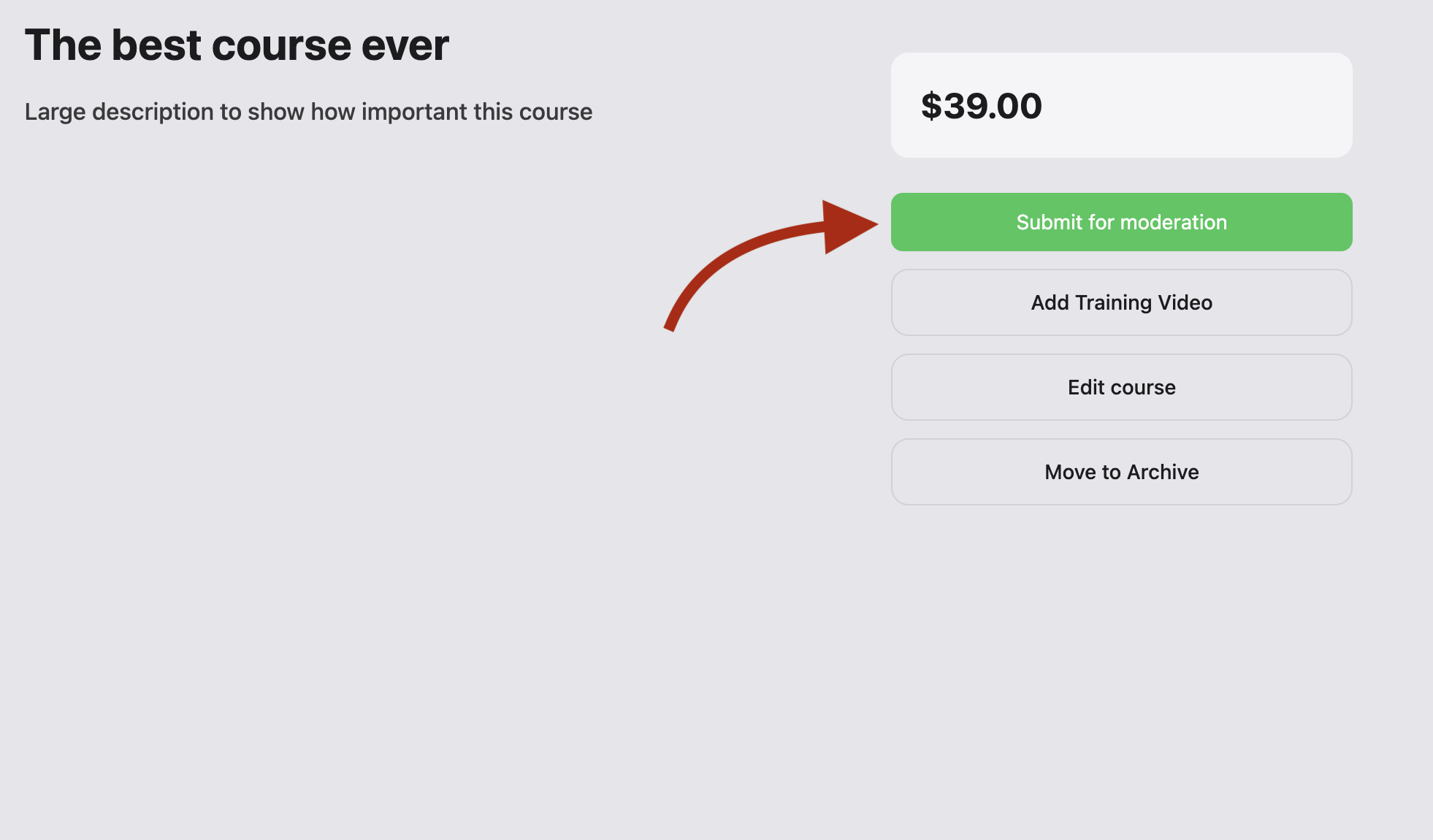
Task: Archive The best course ever
Action: click(x=1121, y=472)
